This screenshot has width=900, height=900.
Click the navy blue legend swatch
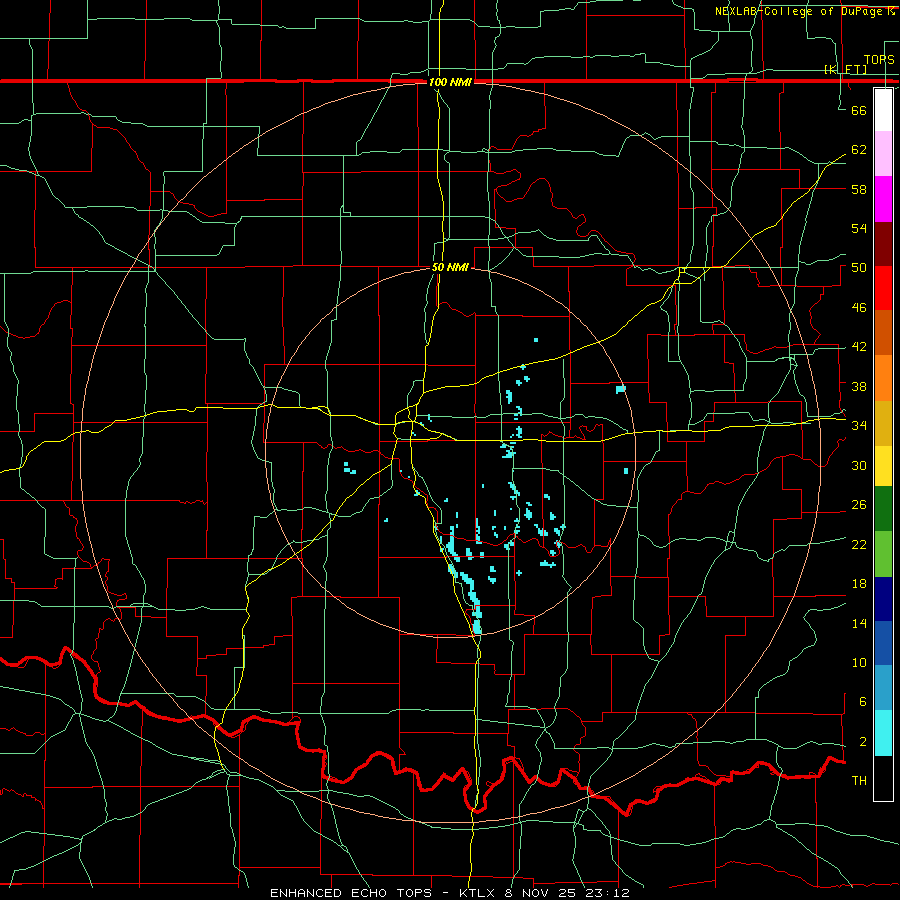[883, 599]
